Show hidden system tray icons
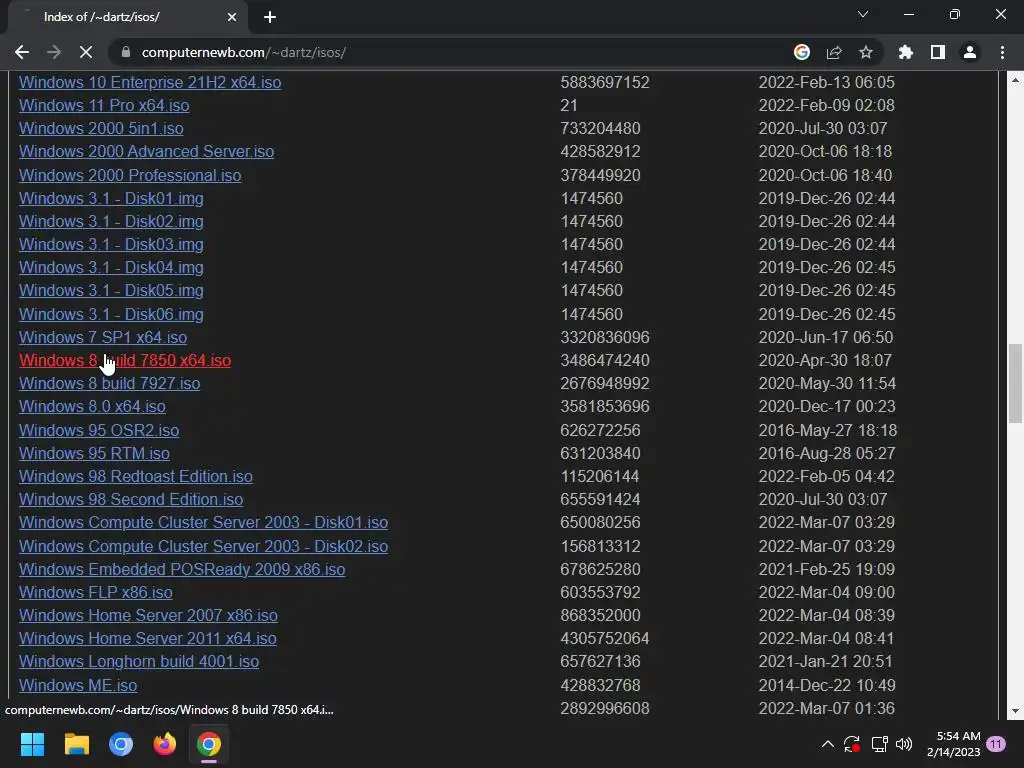 pyautogui.click(x=827, y=744)
